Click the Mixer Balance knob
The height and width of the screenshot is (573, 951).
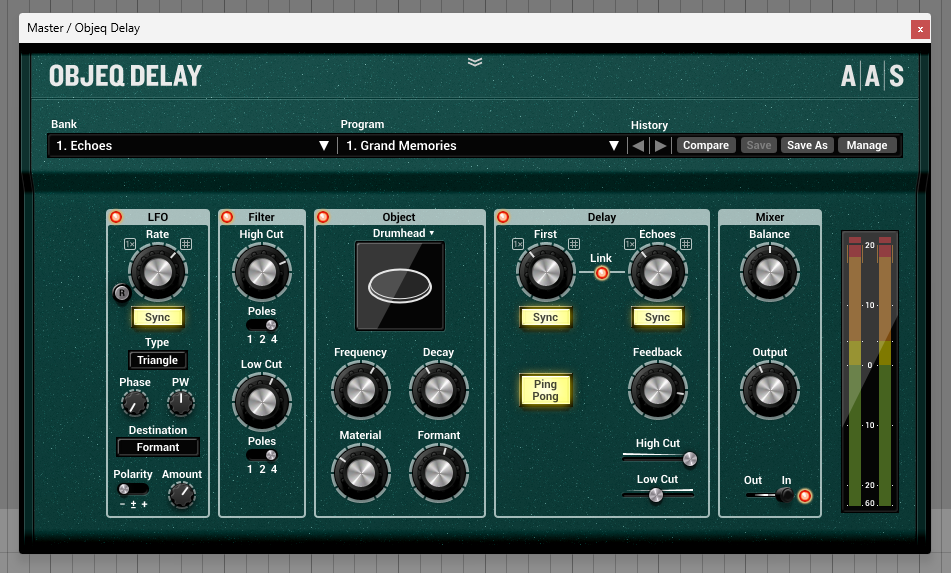click(x=770, y=272)
